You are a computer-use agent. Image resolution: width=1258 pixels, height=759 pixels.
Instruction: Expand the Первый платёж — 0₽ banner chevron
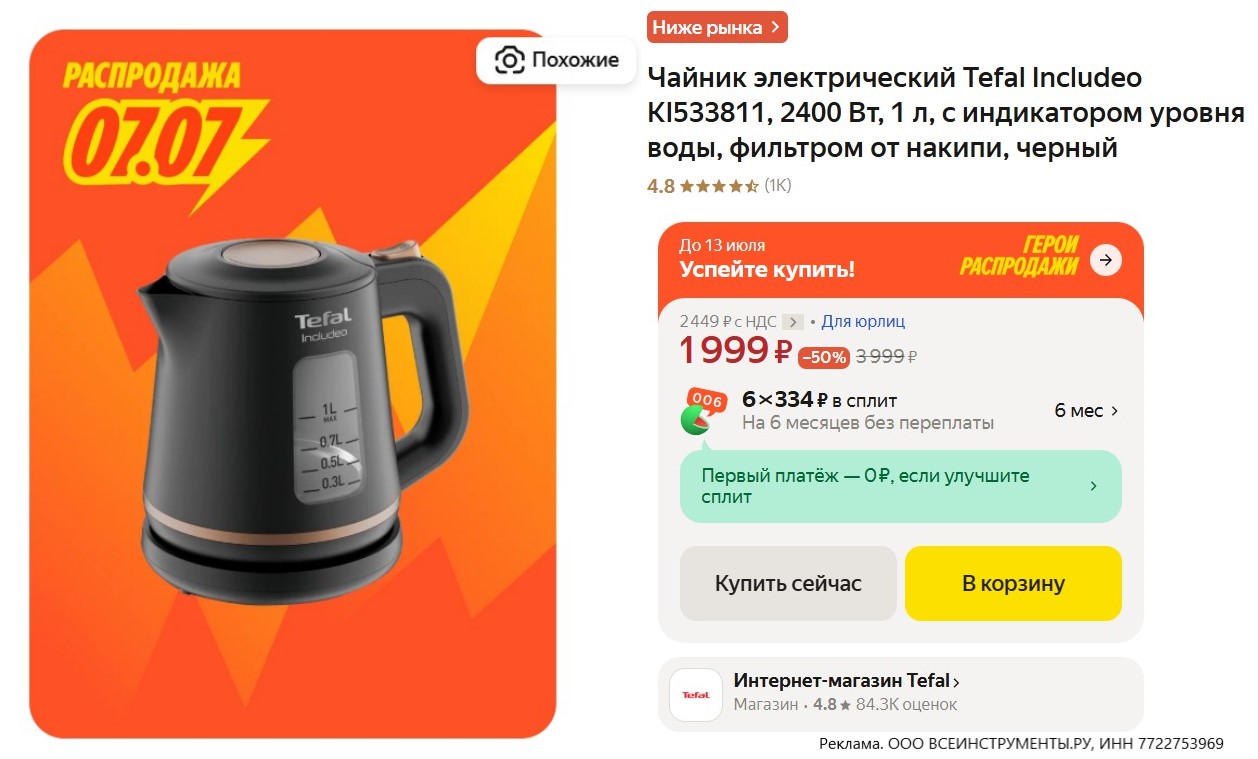tap(1093, 486)
